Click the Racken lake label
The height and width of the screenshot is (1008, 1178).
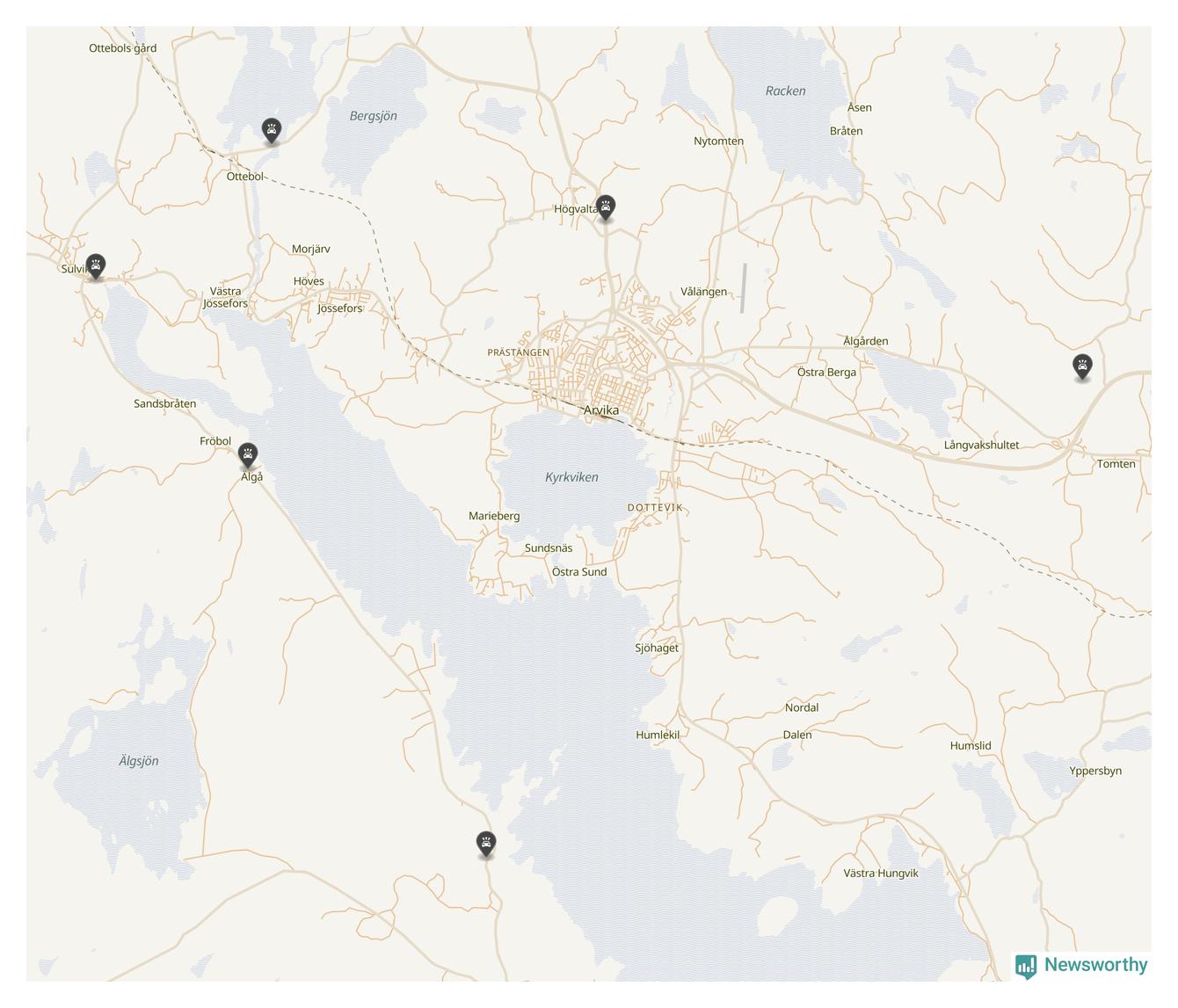pos(785,91)
